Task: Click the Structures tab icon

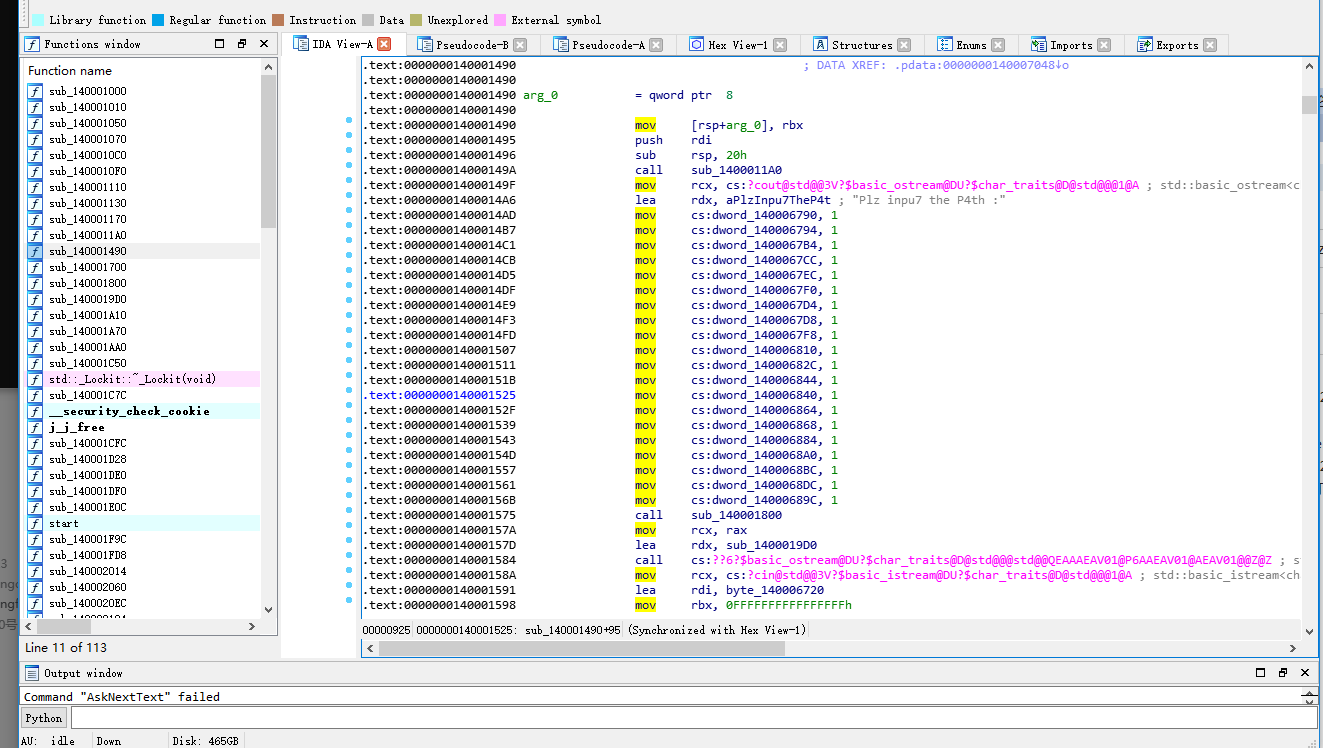Action: 820,45
